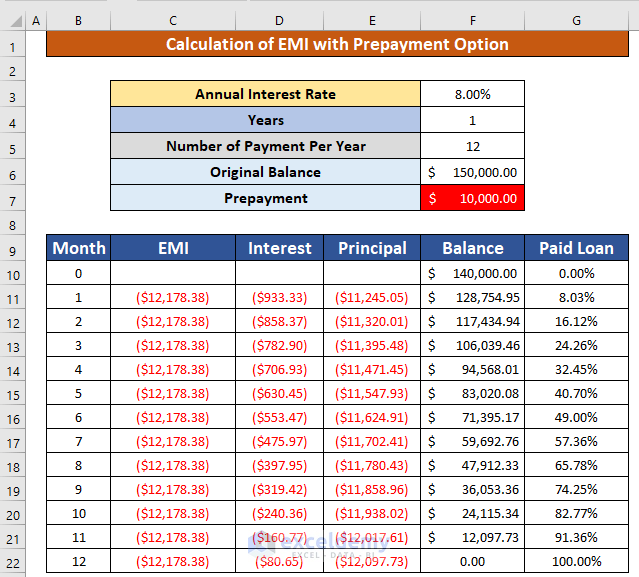Select column A header

pos(36,20)
